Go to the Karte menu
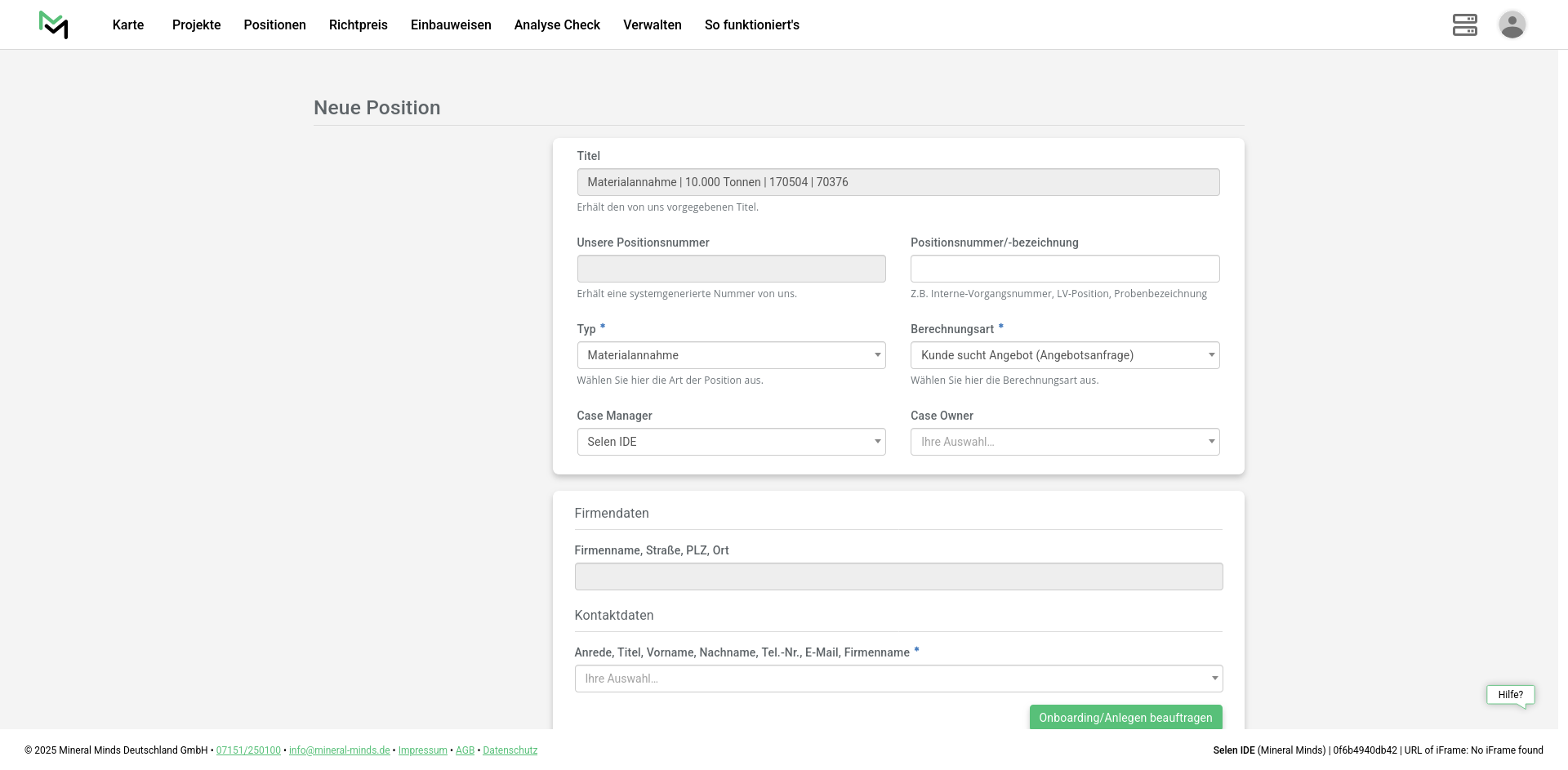1568x770 pixels. 128,25
